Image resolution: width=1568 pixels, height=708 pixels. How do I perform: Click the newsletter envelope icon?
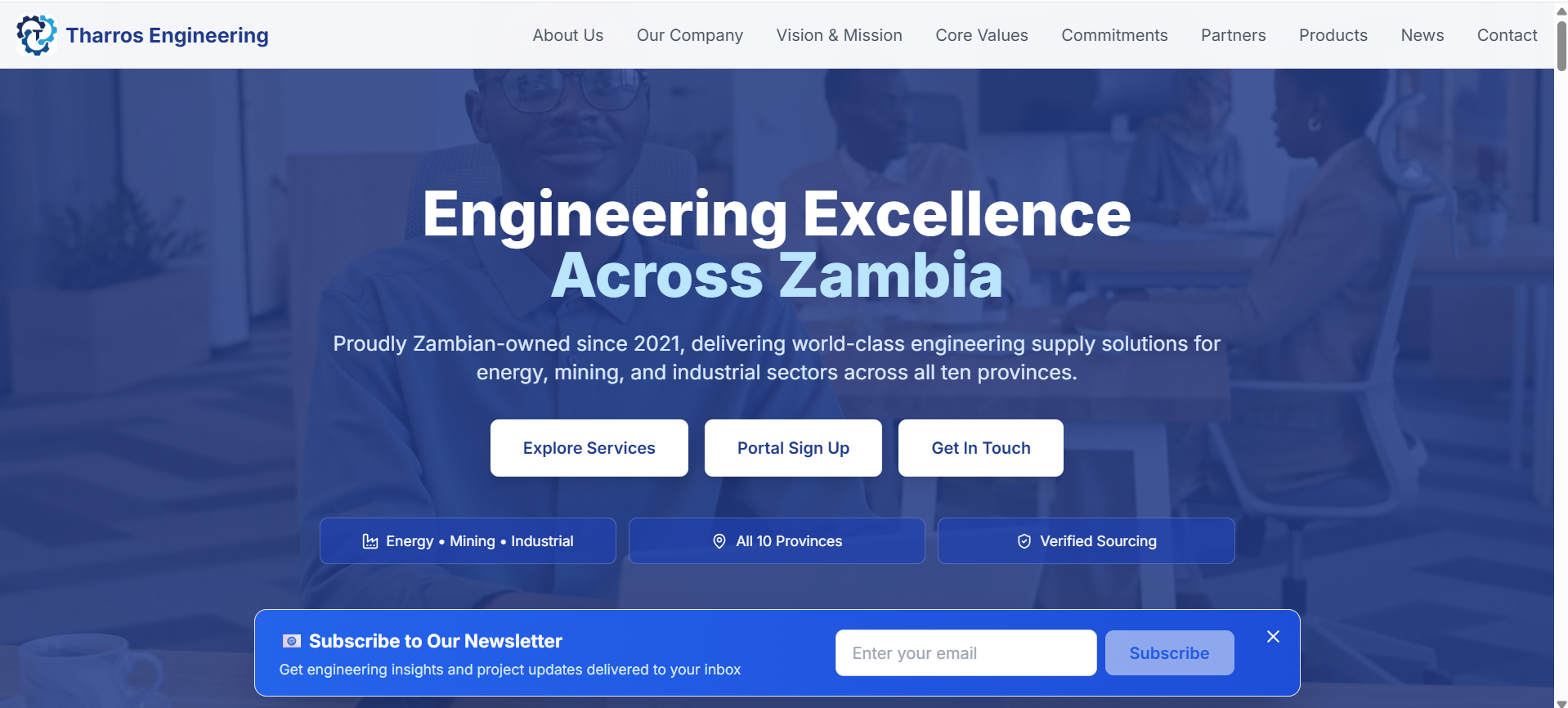point(292,641)
